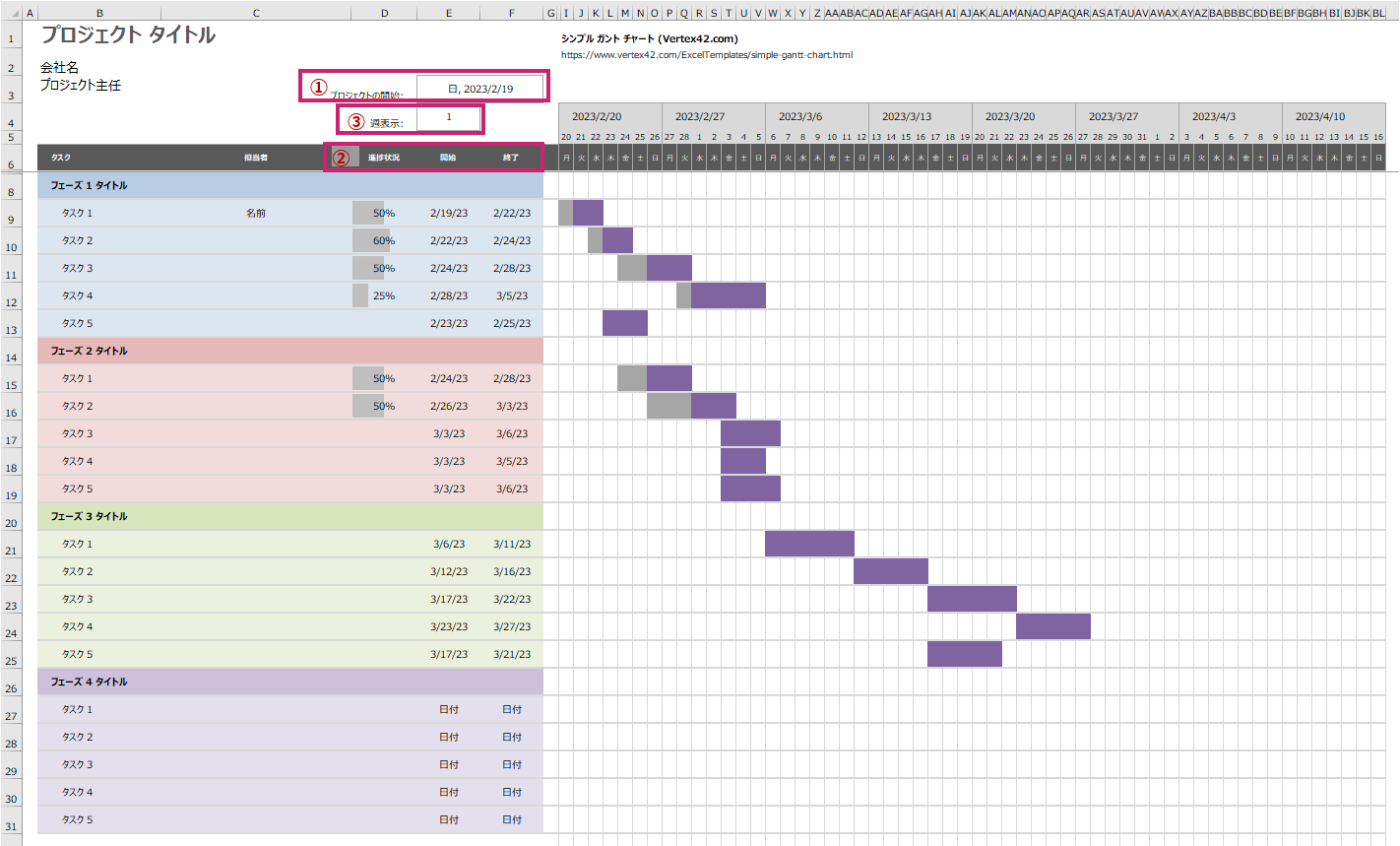Image resolution: width=1400 pixels, height=846 pixels.
Task: Select the row 9 header
Action: click(12, 220)
